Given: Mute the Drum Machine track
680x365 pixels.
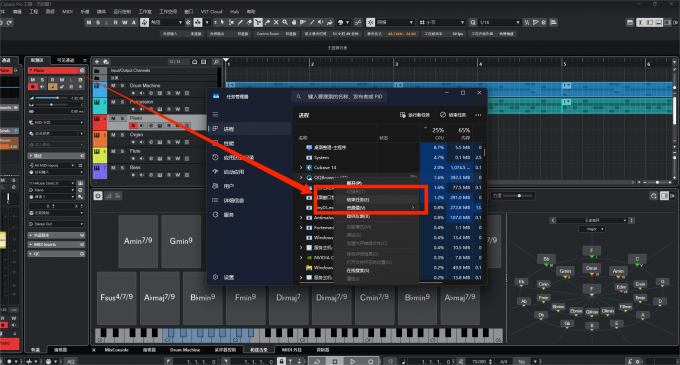Looking at the screenshot, I should pos(113,86).
